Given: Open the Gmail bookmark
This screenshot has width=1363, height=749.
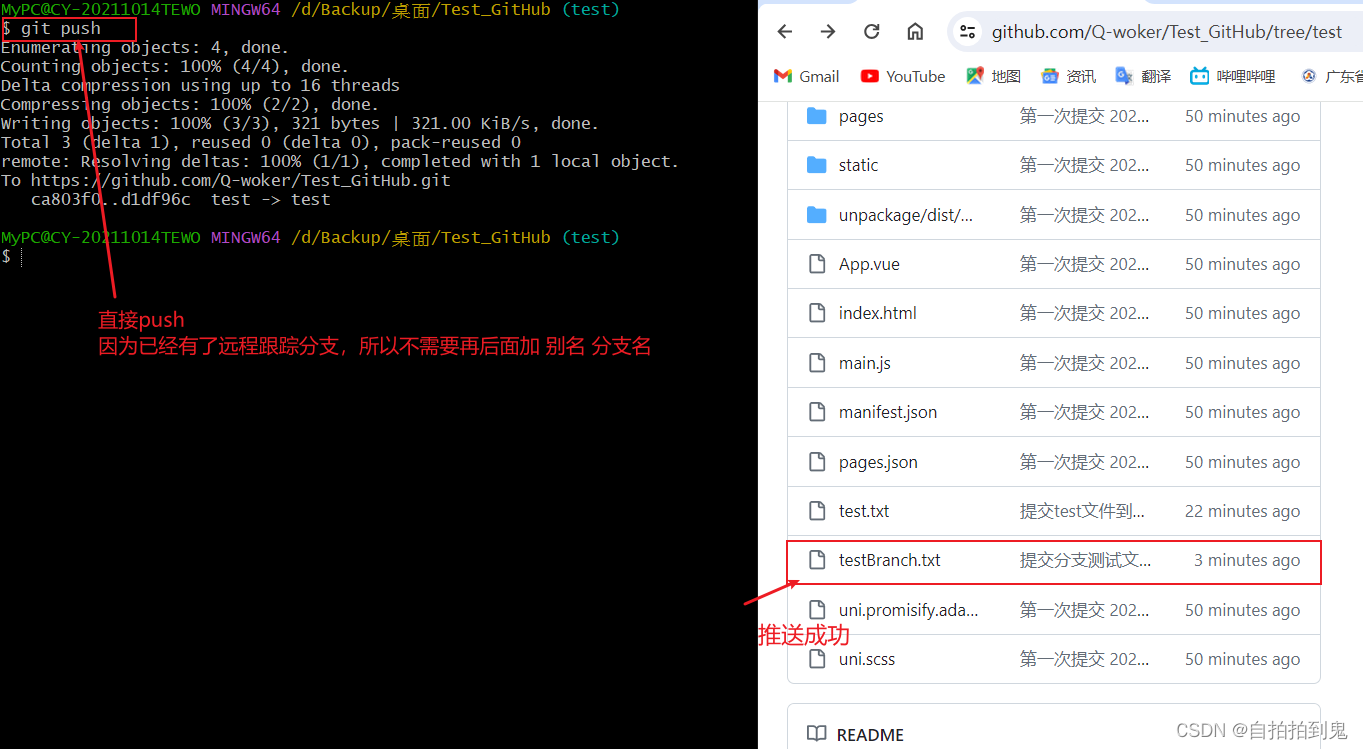Looking at the screenshot, I should point(806,76).
